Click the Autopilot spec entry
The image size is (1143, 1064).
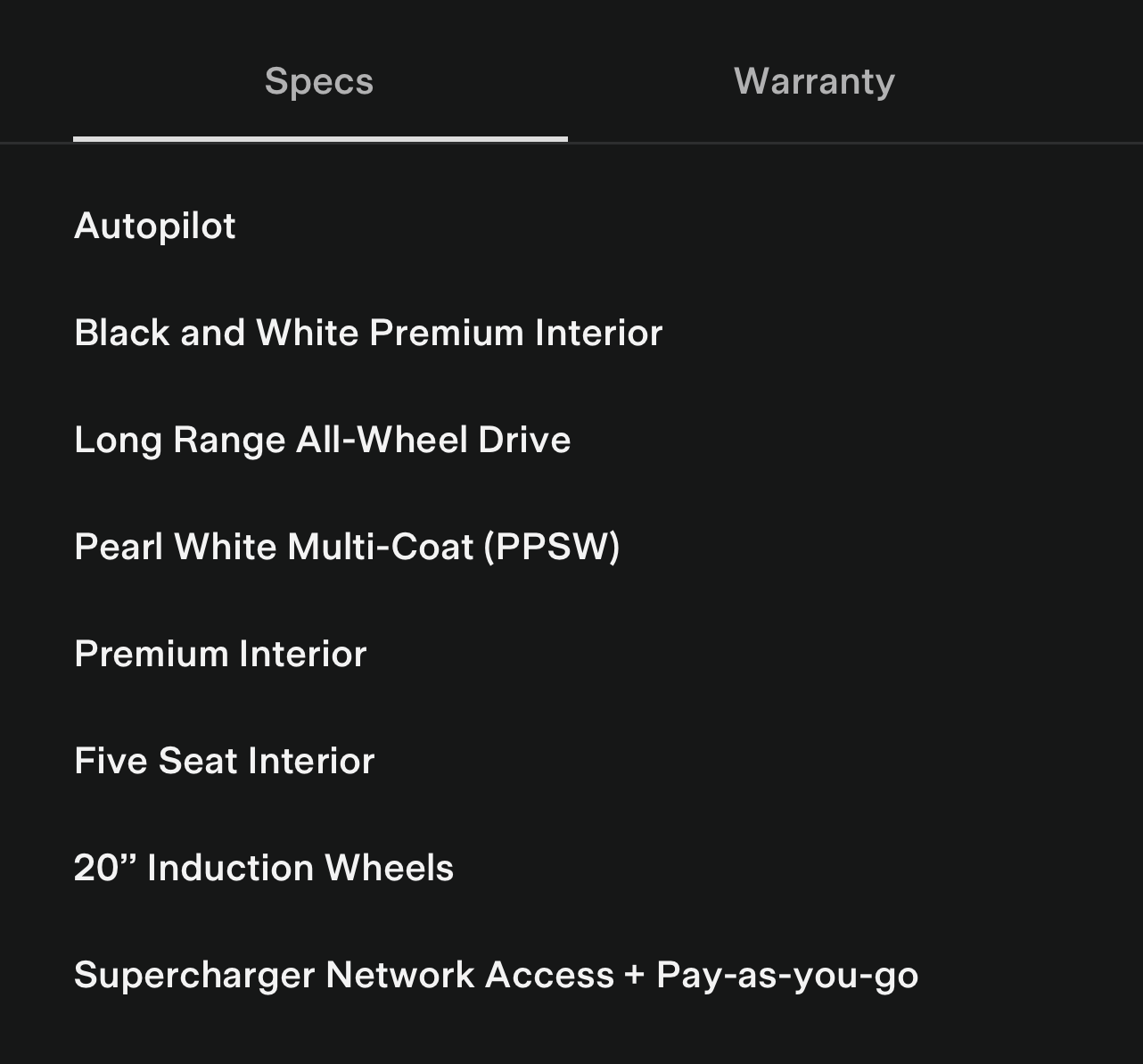(155, 227)
